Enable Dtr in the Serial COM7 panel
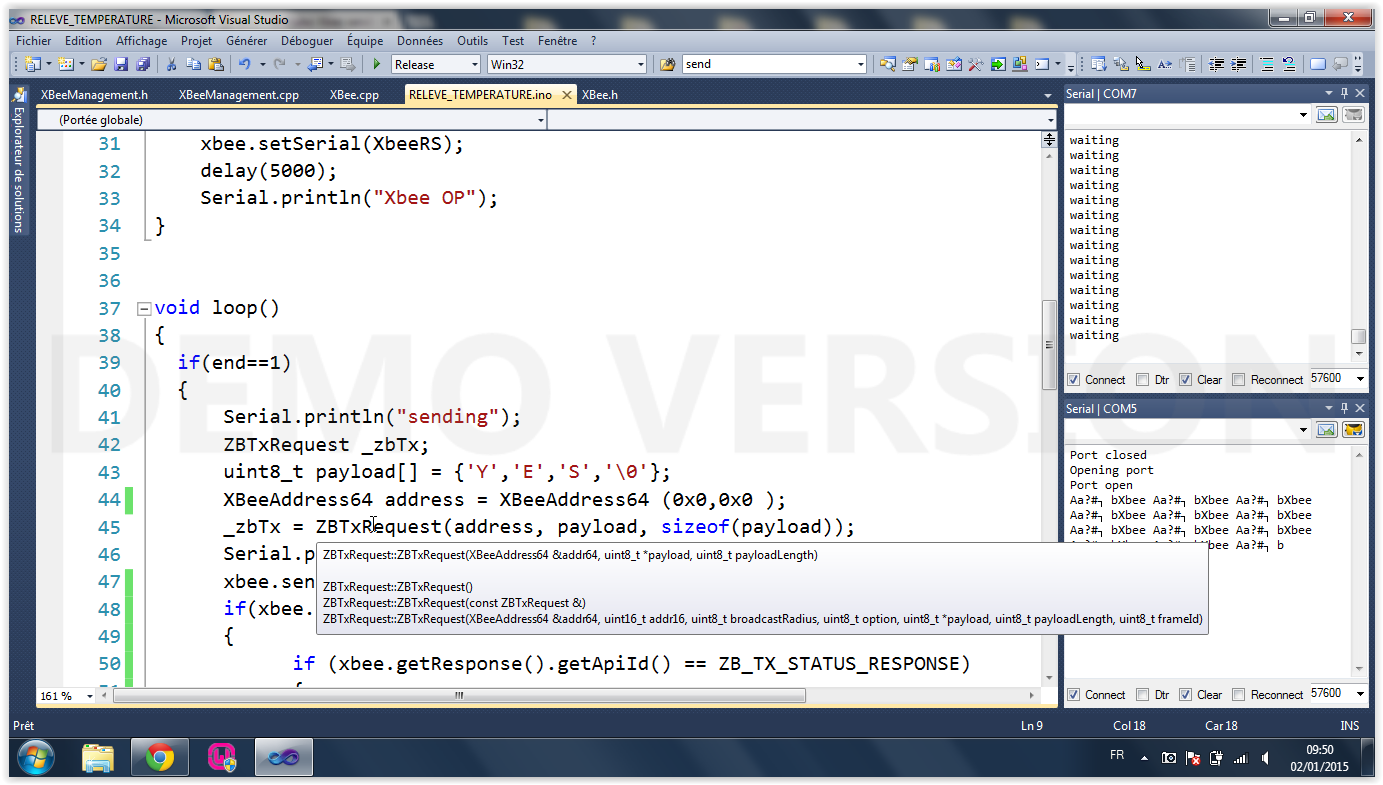Viewport: 1383px width, 785px height. click(x=1143, y=380)
